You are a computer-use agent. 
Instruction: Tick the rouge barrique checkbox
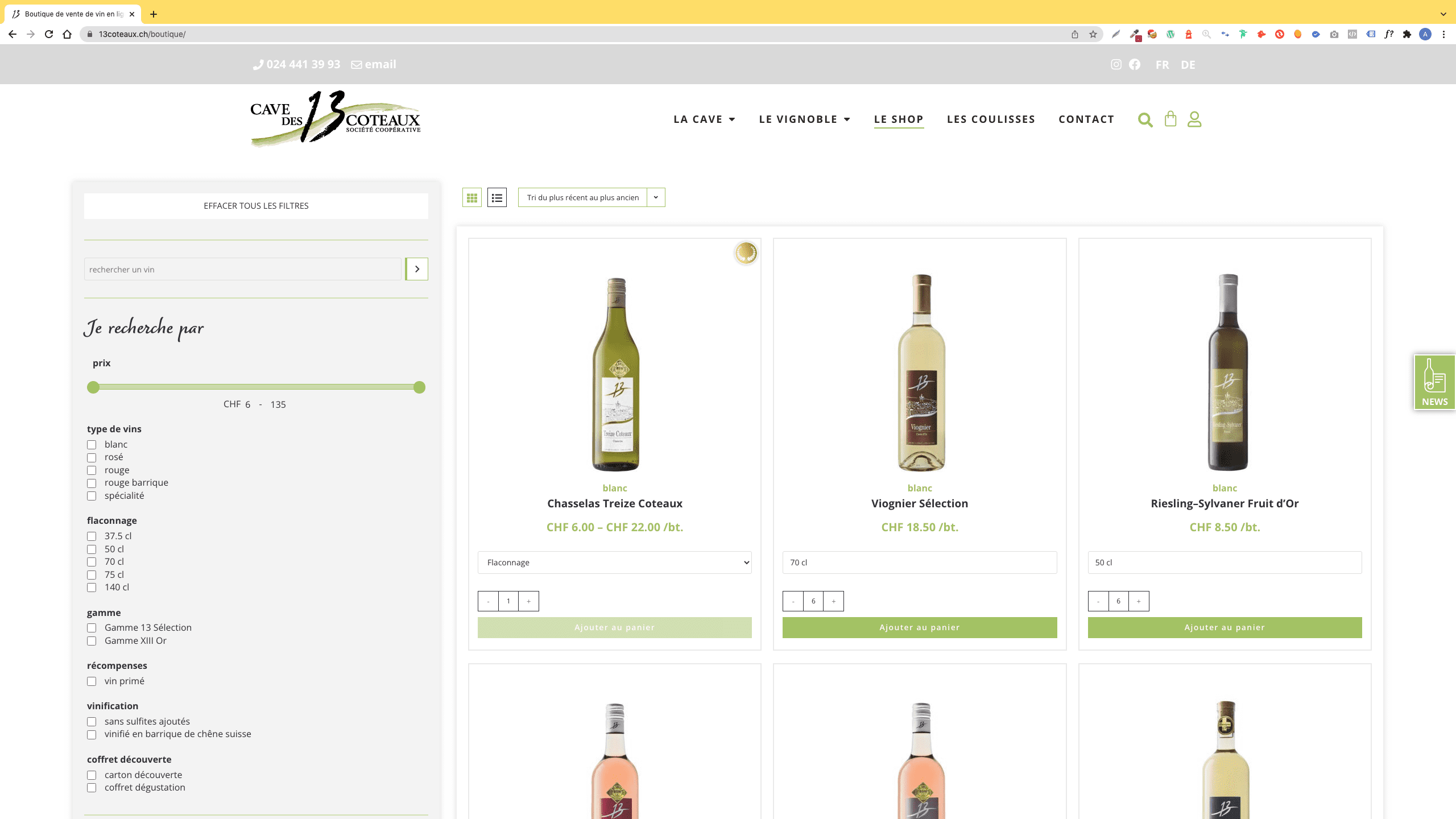point(92,483)
